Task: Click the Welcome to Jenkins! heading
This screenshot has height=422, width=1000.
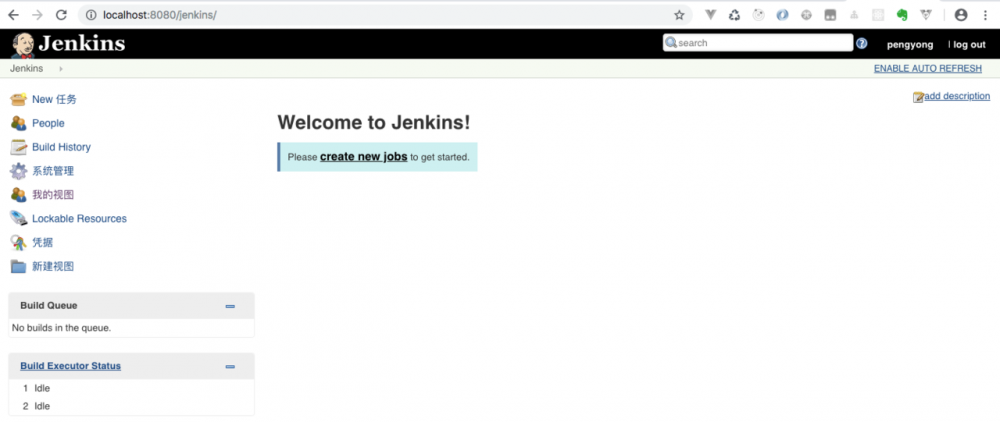Action: click(374, 122)
